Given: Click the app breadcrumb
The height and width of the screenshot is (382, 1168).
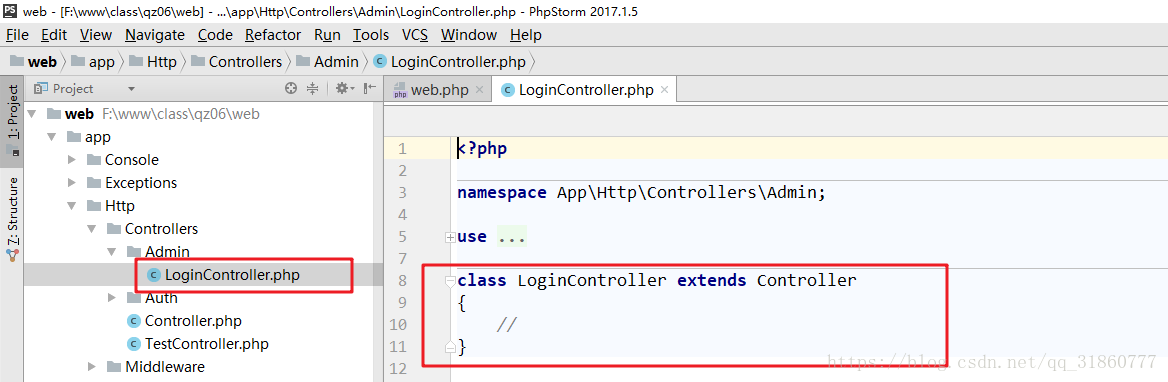Looking at the screenshot, I should (x=94, y=62).
